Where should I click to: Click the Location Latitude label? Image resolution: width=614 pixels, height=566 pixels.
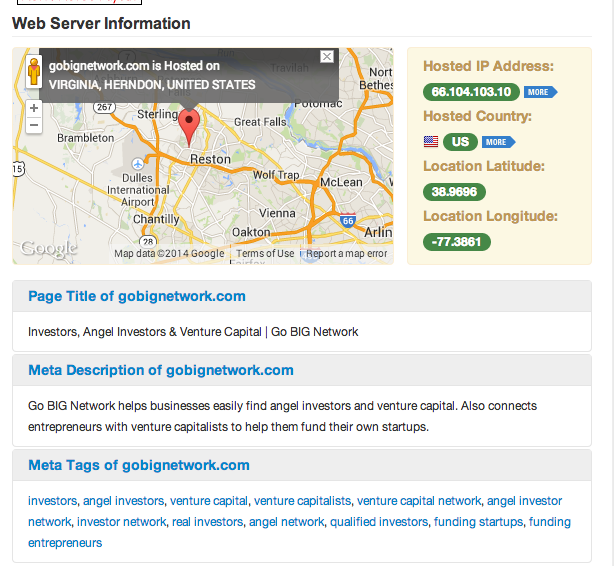[484, 166]
